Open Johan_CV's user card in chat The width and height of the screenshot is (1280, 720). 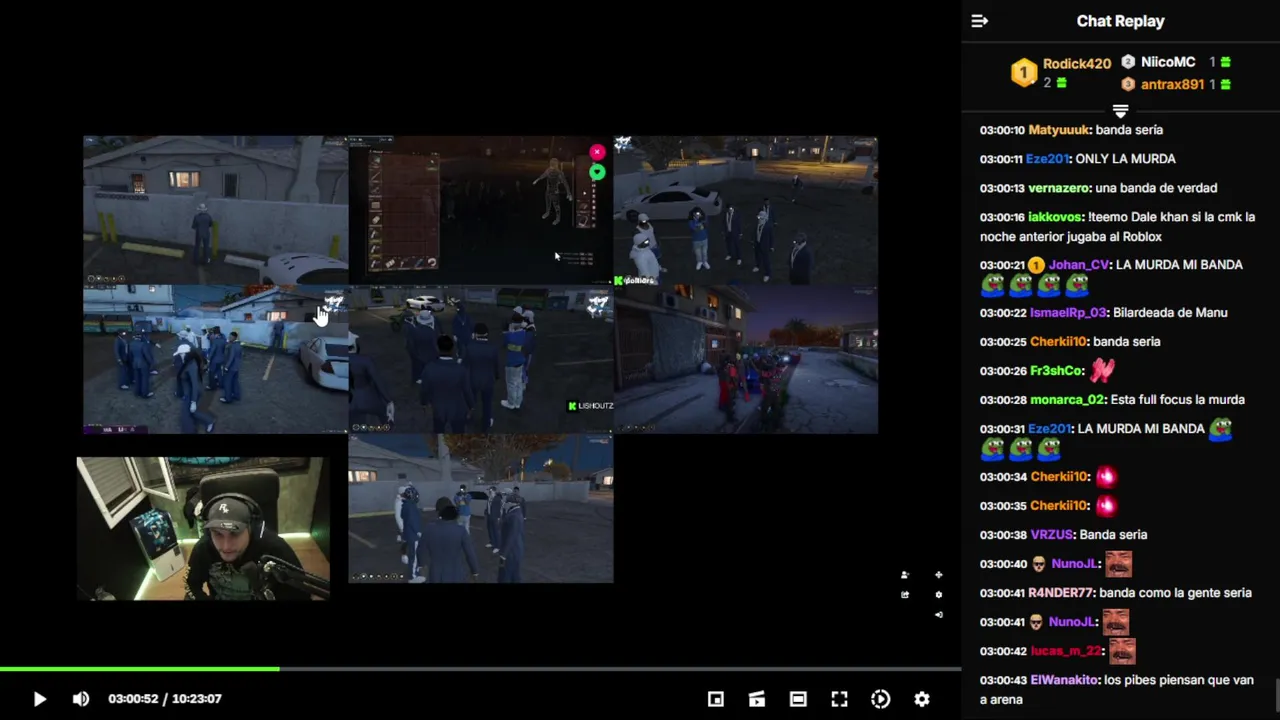tap(1079, 265)
